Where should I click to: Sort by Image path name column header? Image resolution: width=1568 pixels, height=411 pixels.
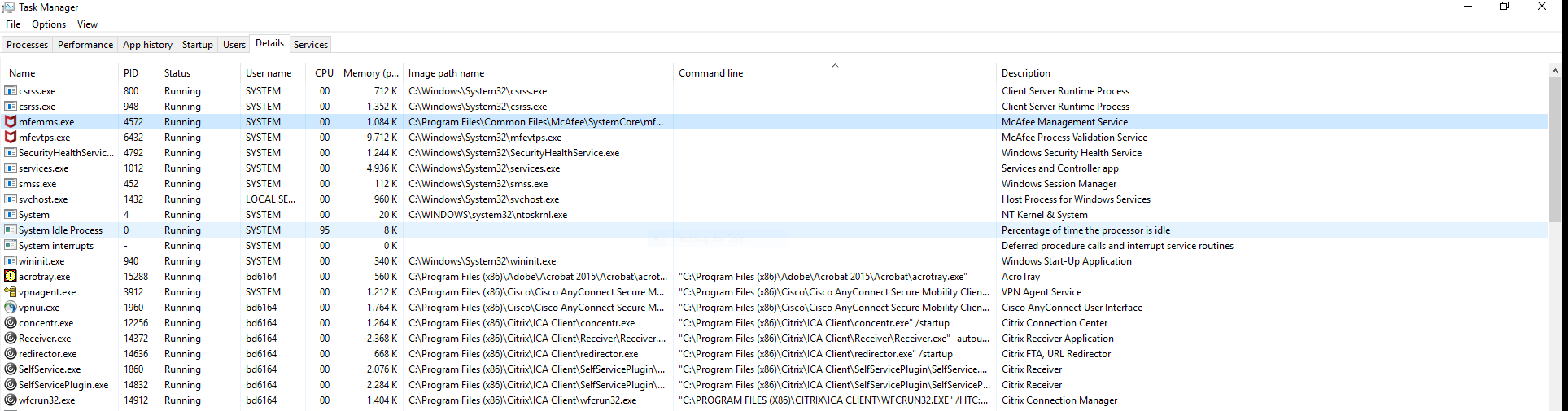point(538,73)
